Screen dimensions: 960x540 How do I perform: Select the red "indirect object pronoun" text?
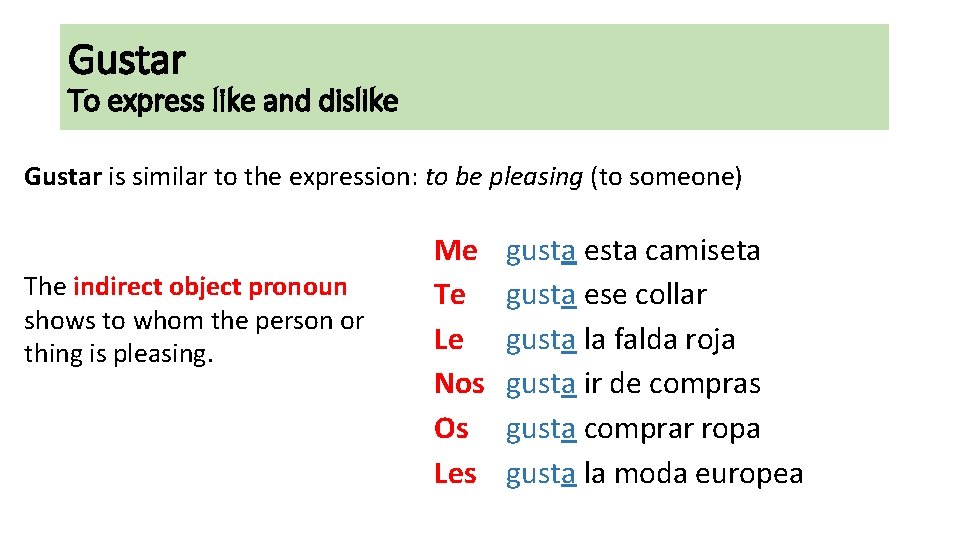click(210, 287)
